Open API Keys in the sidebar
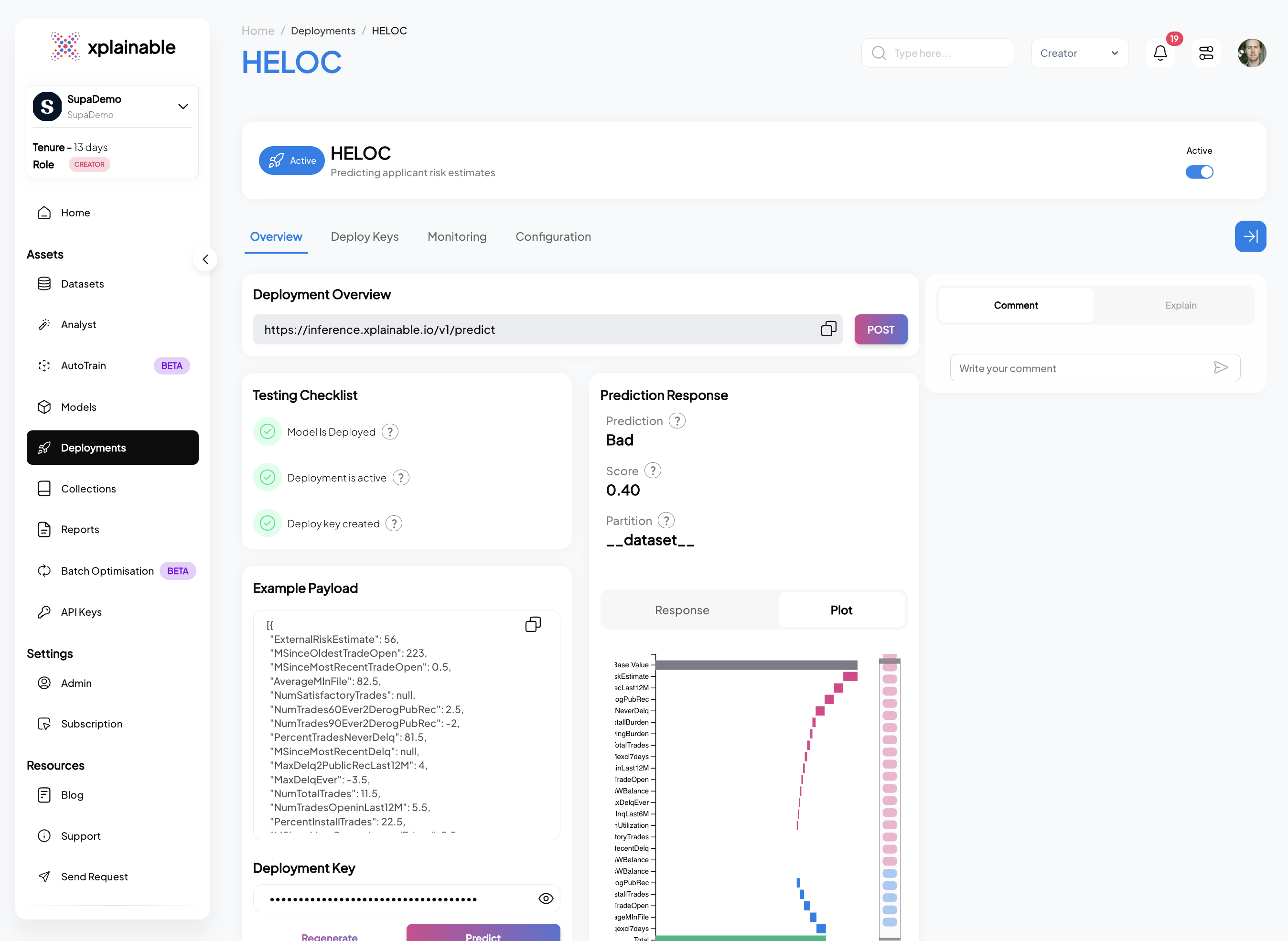This screenshot has height=941, width=1288. (112, 612)
